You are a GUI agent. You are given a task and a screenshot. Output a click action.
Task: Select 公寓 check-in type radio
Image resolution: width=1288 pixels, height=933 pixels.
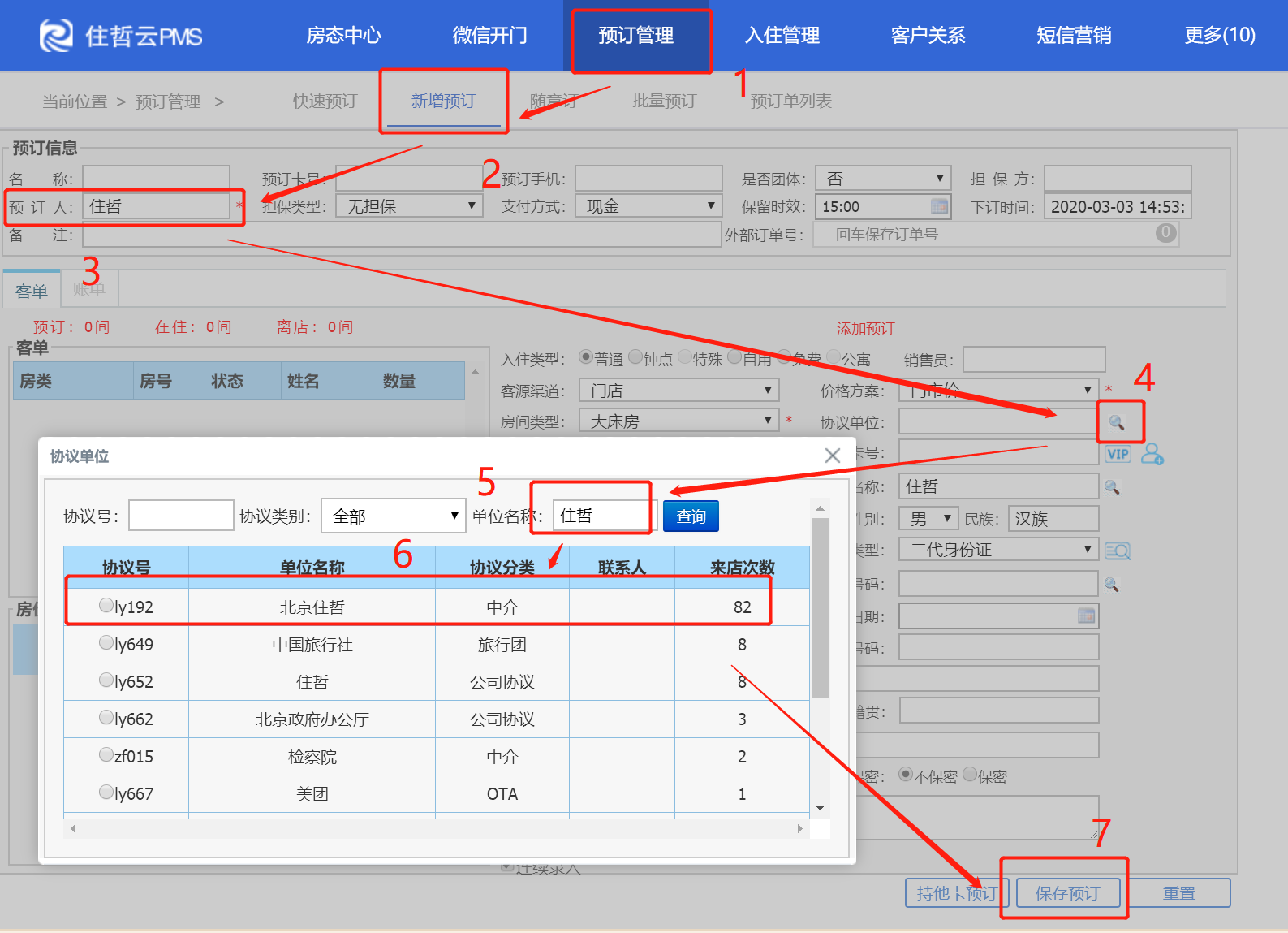[x=834, y=357]
